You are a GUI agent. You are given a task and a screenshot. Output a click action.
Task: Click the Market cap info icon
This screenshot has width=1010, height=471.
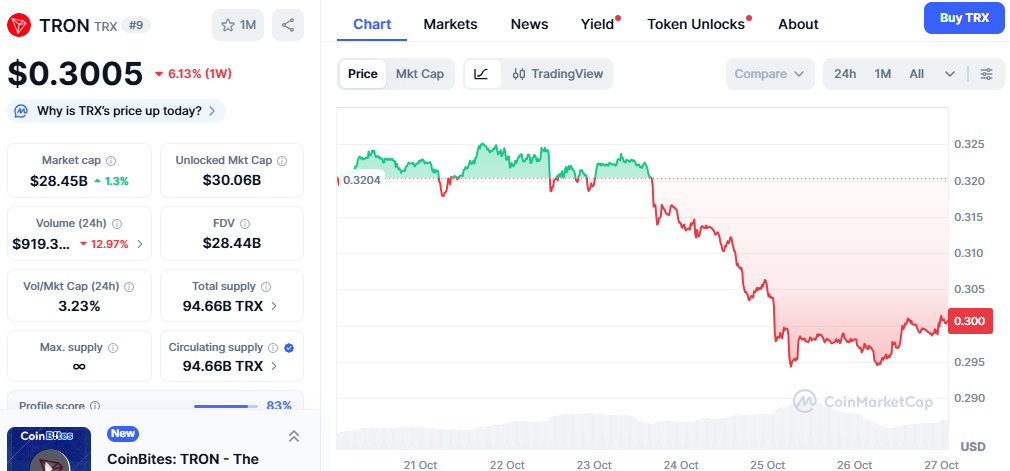111,160
